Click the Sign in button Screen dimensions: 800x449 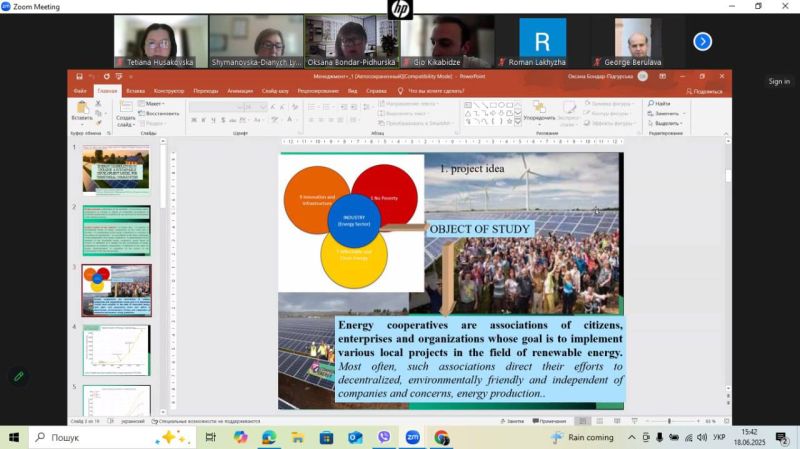[x=778, y=82]
